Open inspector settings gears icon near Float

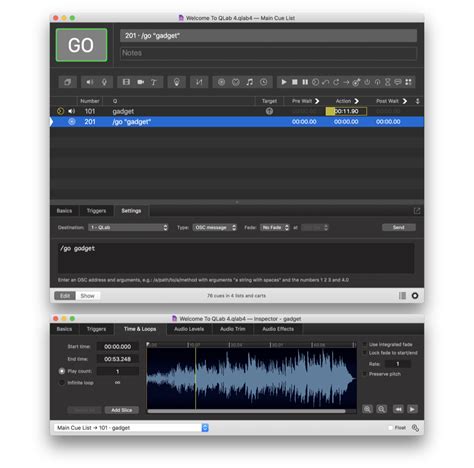tap(415, 428)
